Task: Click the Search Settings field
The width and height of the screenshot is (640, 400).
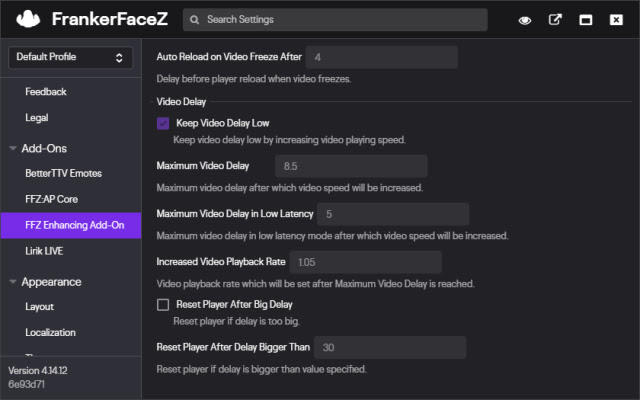Action: coord(340,20)
